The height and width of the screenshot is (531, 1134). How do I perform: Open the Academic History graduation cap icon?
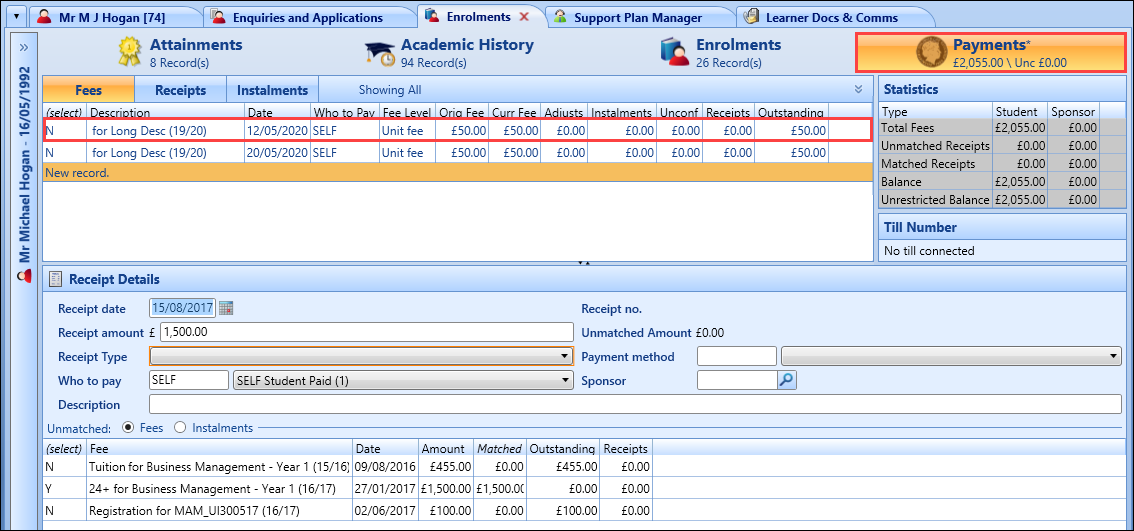(380, 52)
